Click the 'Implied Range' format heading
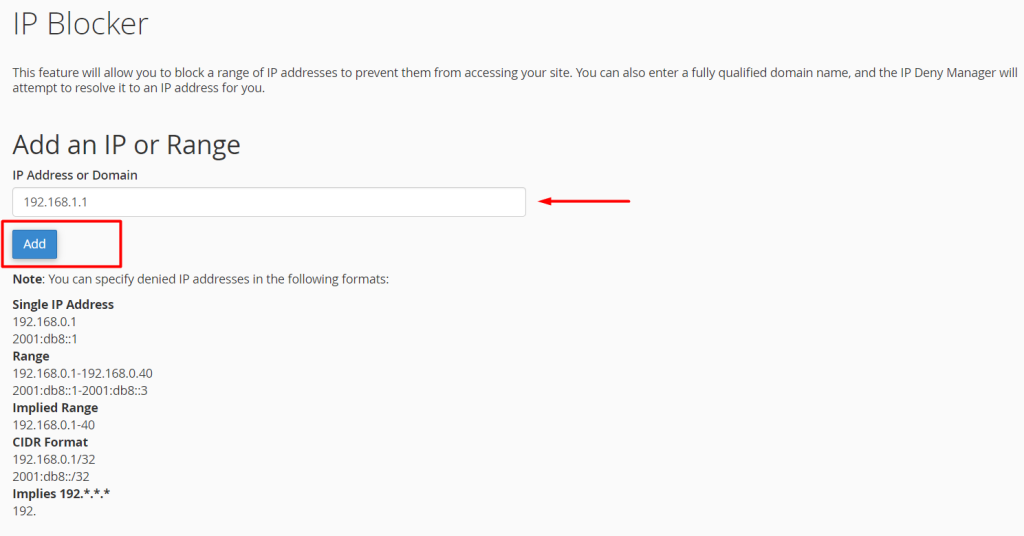Viewport: 1024px width, 536px height. (55, 408)
